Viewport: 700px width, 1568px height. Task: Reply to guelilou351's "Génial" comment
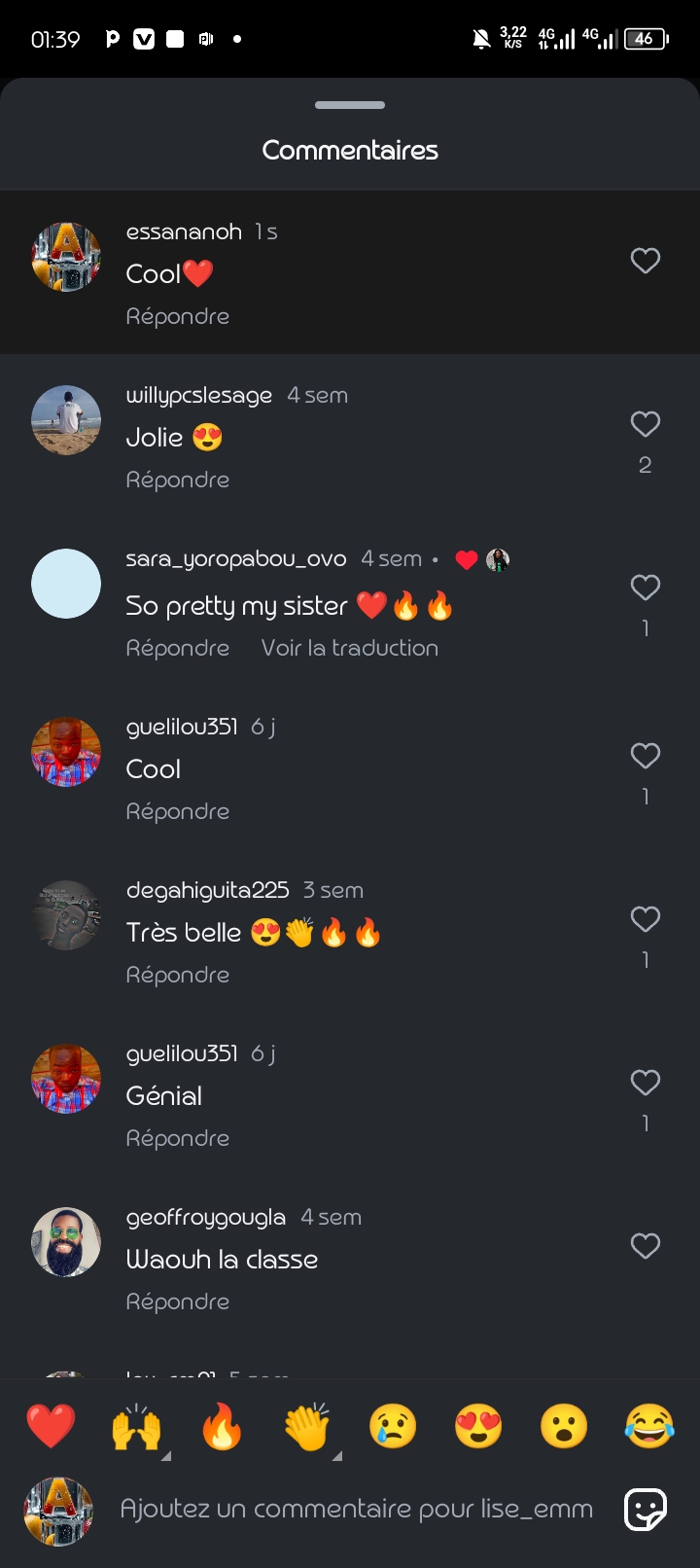(x=178, y=1138)
